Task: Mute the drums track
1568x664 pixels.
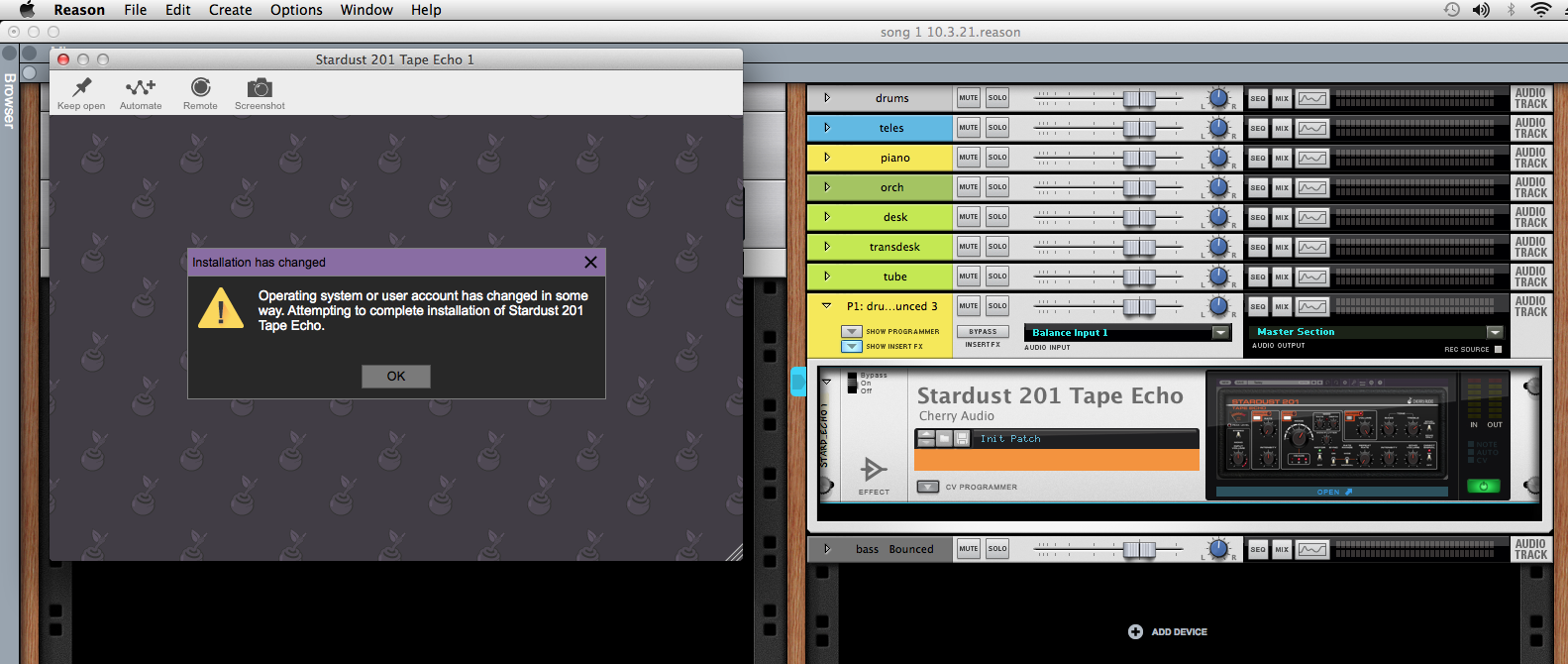Action: [969, 98]
